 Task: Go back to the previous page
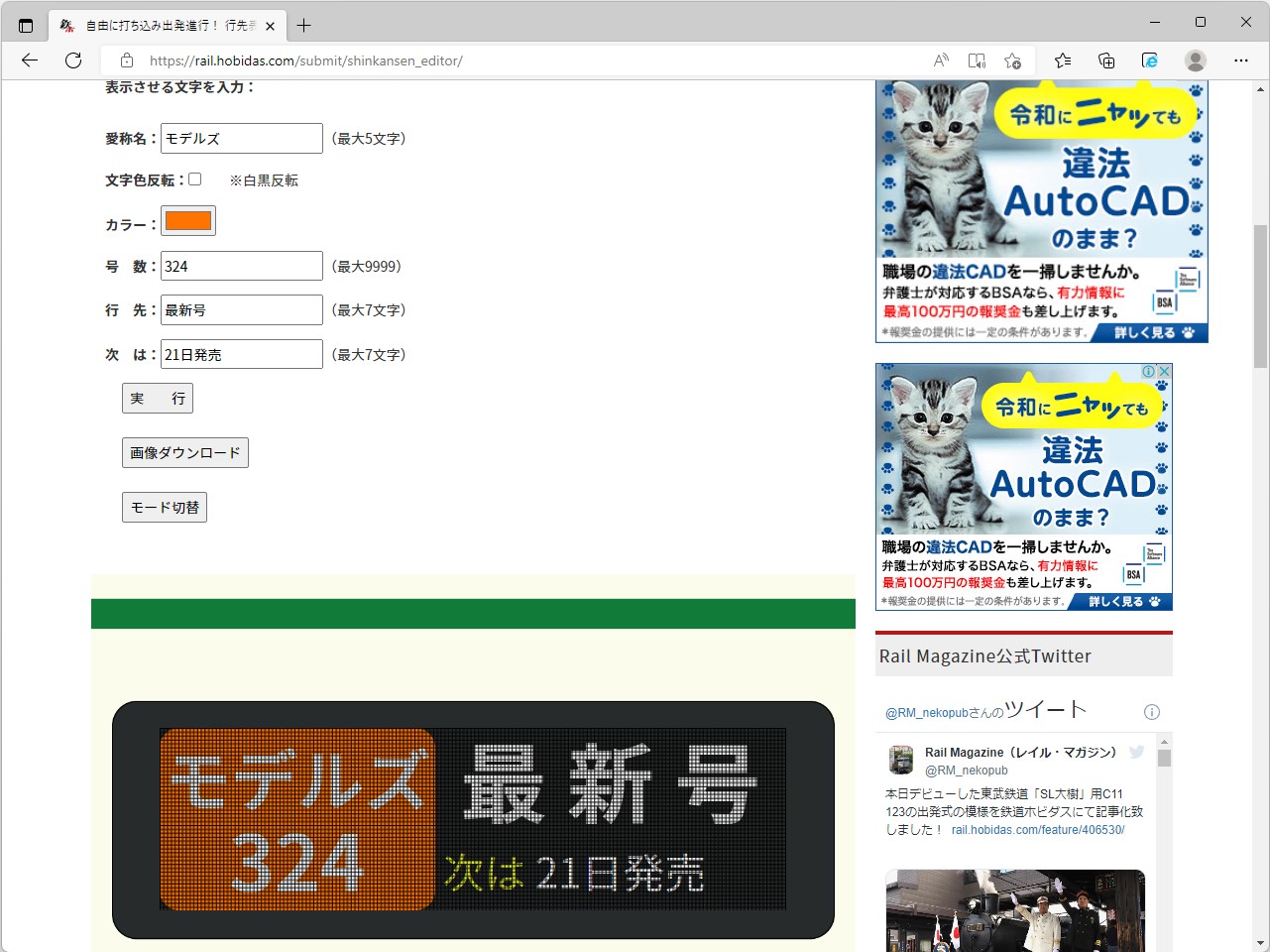(29, 60)
